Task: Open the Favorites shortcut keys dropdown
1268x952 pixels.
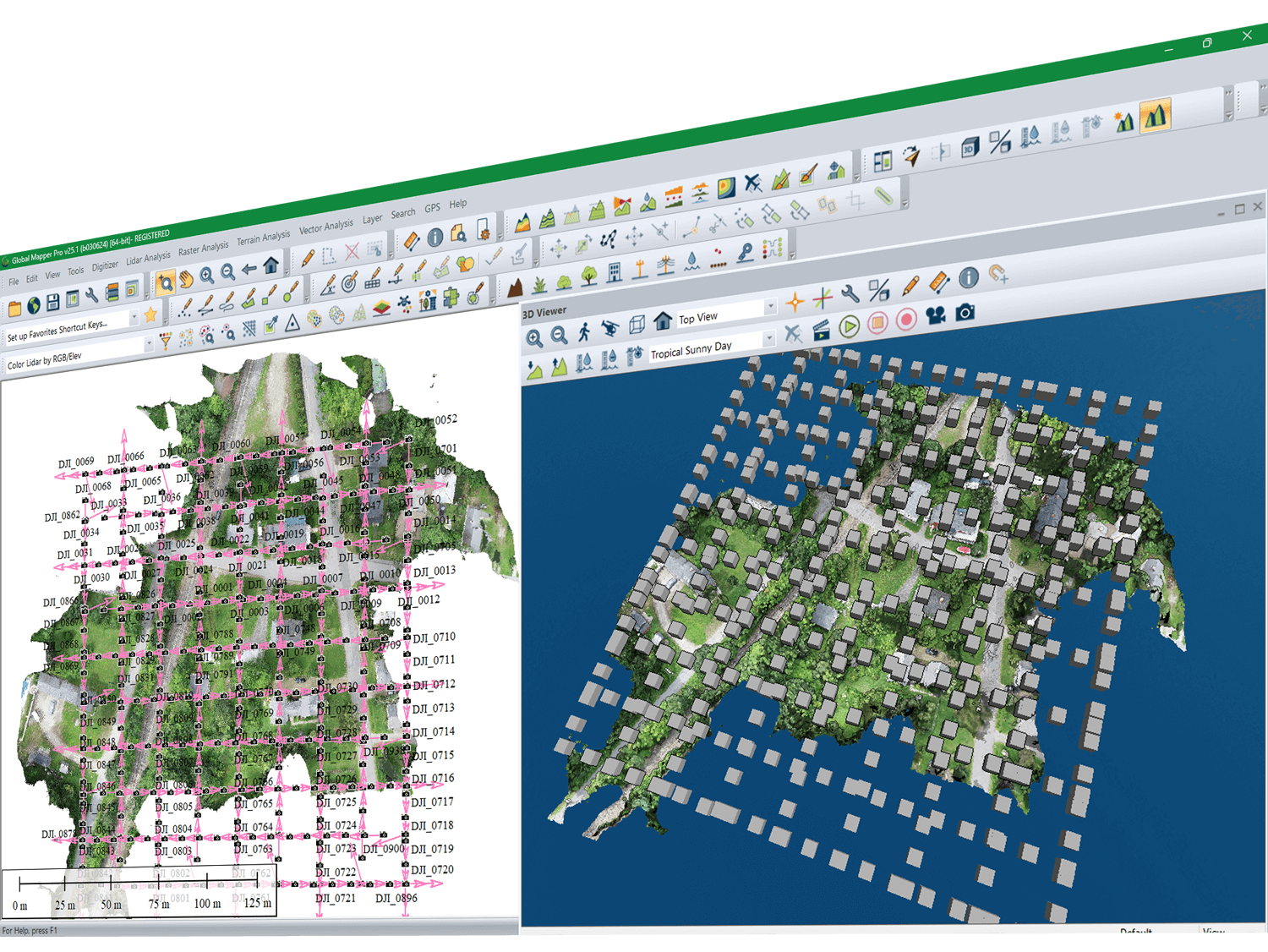Action: [x=134, y=317]
